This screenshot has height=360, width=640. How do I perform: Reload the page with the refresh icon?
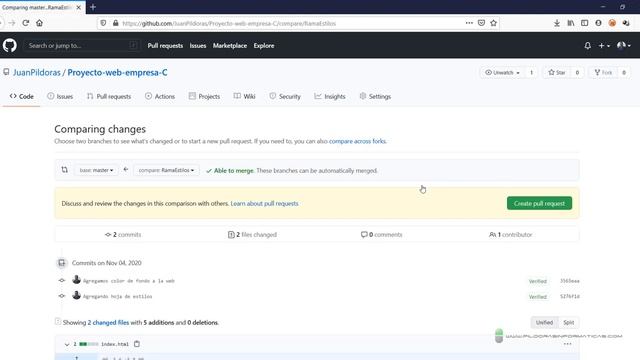click(26, 23)
